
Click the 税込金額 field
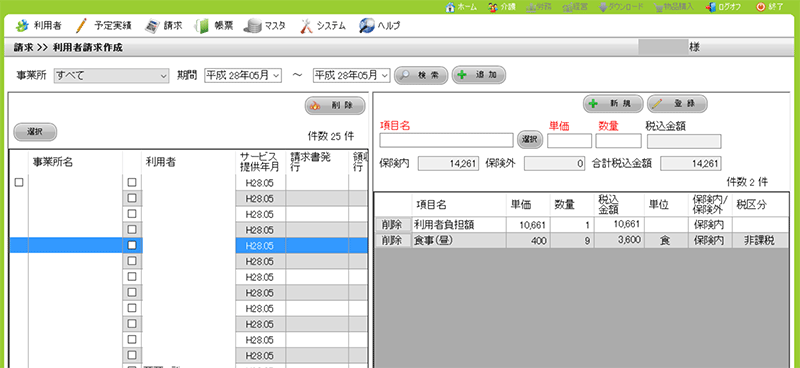[x=684, y=141]
